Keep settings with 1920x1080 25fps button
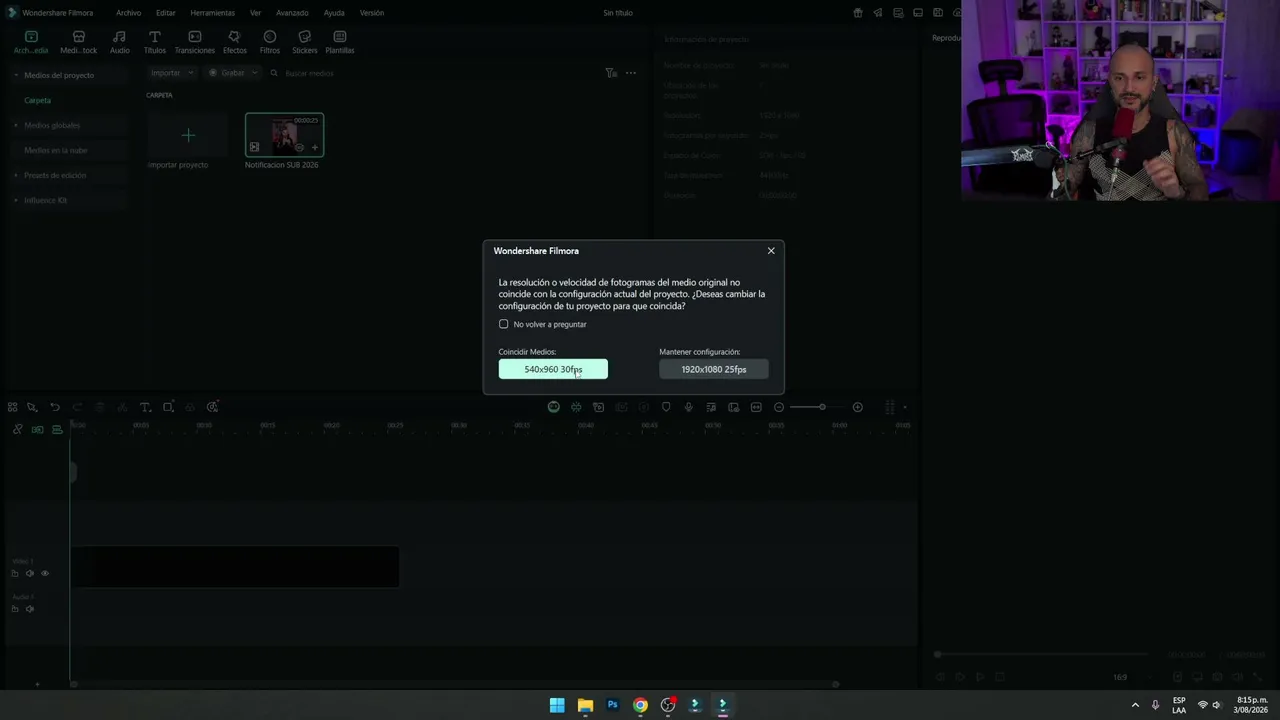This screenshot has width=1280, height=720. click(x=714, y=369)
